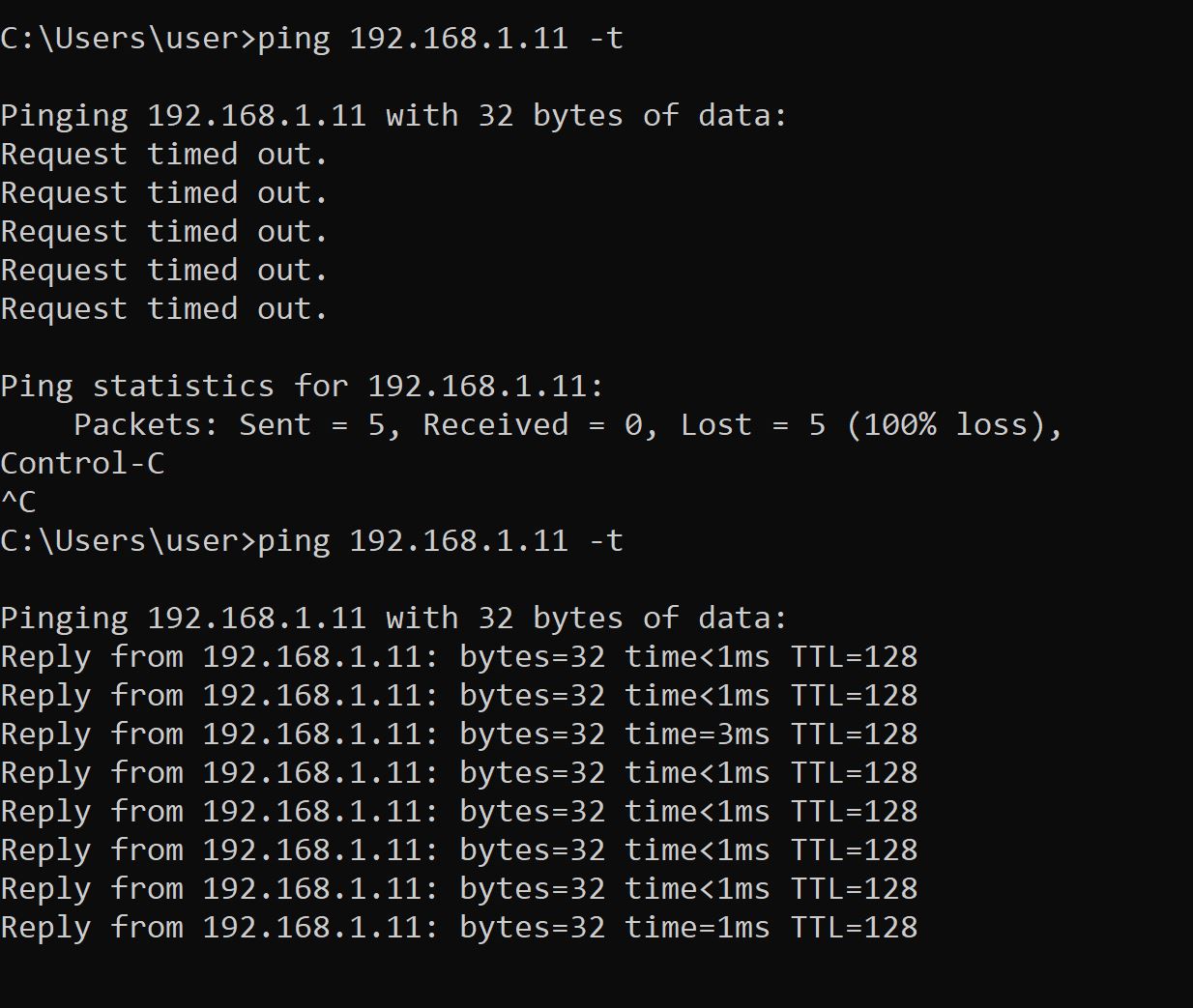Screen dimensions: 1193x1008
Task: Click the 'Control-C' text
Action: pos(82,464)
